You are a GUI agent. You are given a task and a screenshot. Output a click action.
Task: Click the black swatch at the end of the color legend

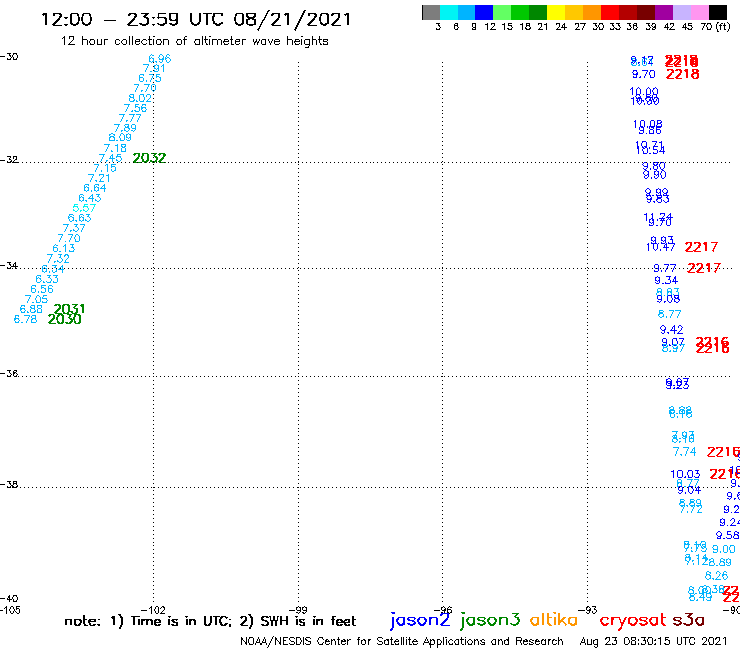click(x=717, y=12)
